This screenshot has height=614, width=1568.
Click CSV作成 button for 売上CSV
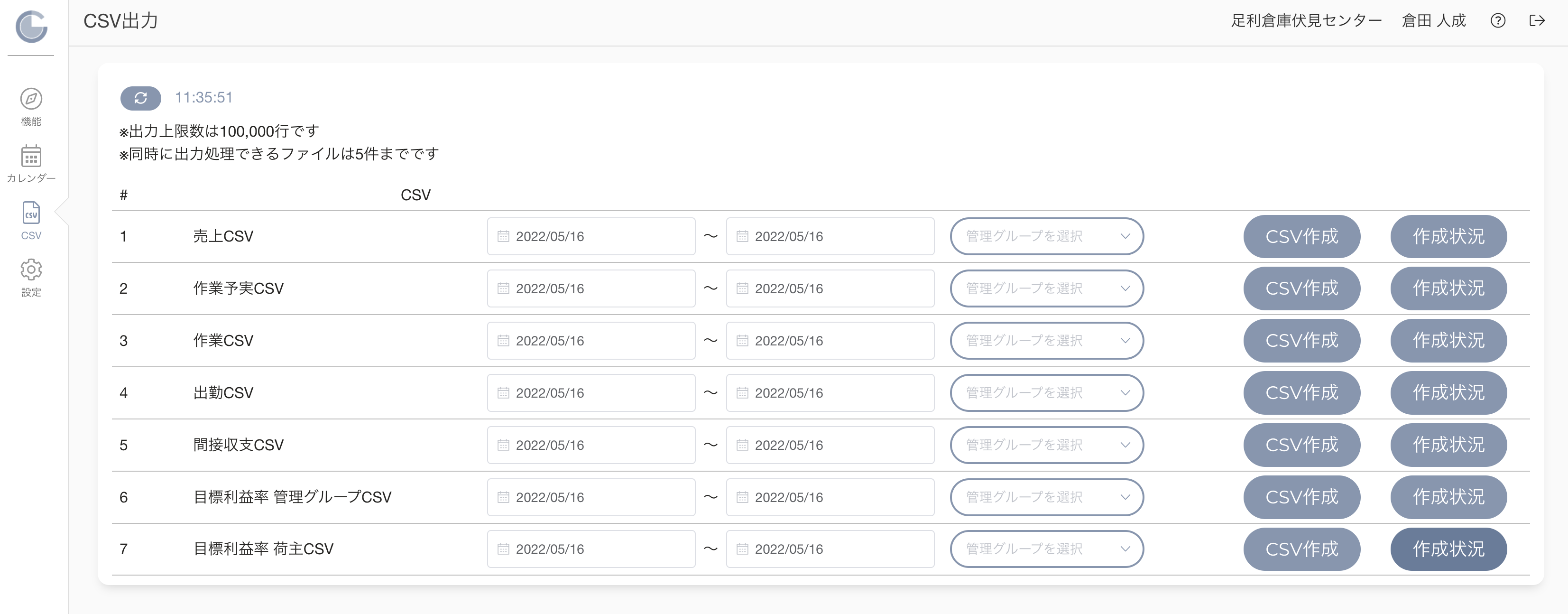(1301, 236)
